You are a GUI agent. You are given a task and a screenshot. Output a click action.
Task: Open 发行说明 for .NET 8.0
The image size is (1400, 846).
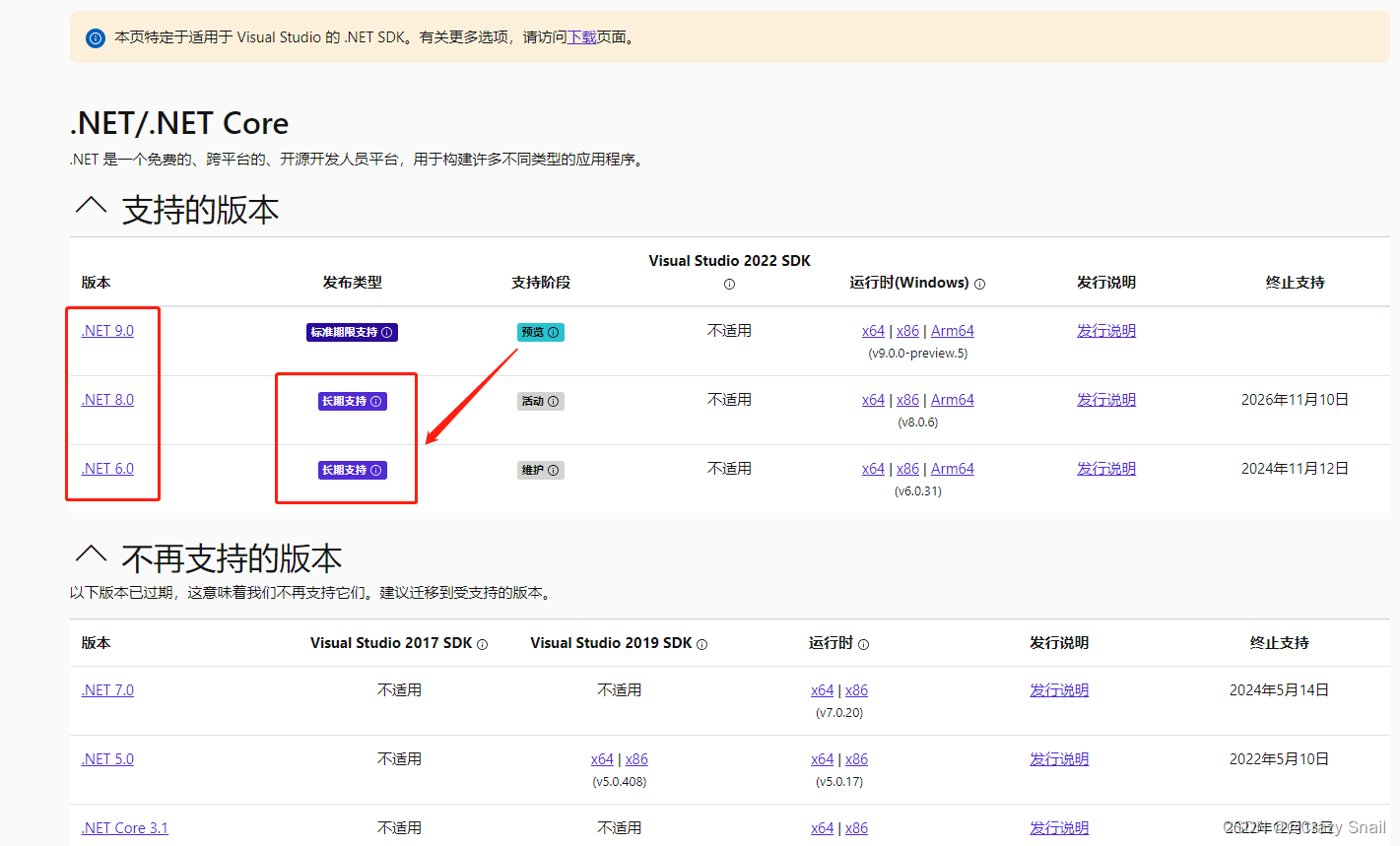(x=1106, y=400)
